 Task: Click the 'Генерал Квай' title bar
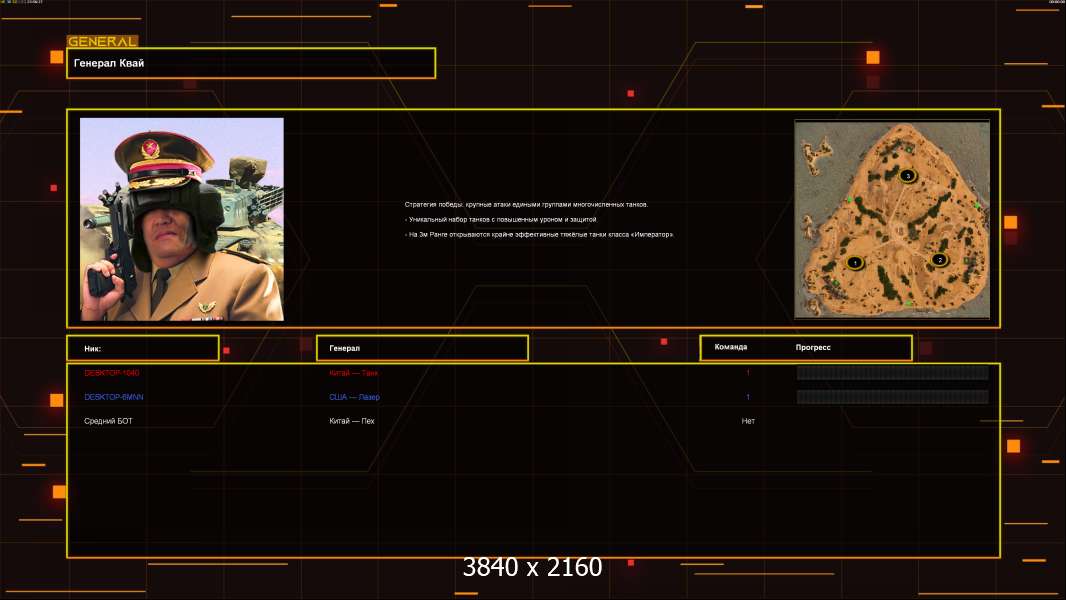click(x=251, y=63)
